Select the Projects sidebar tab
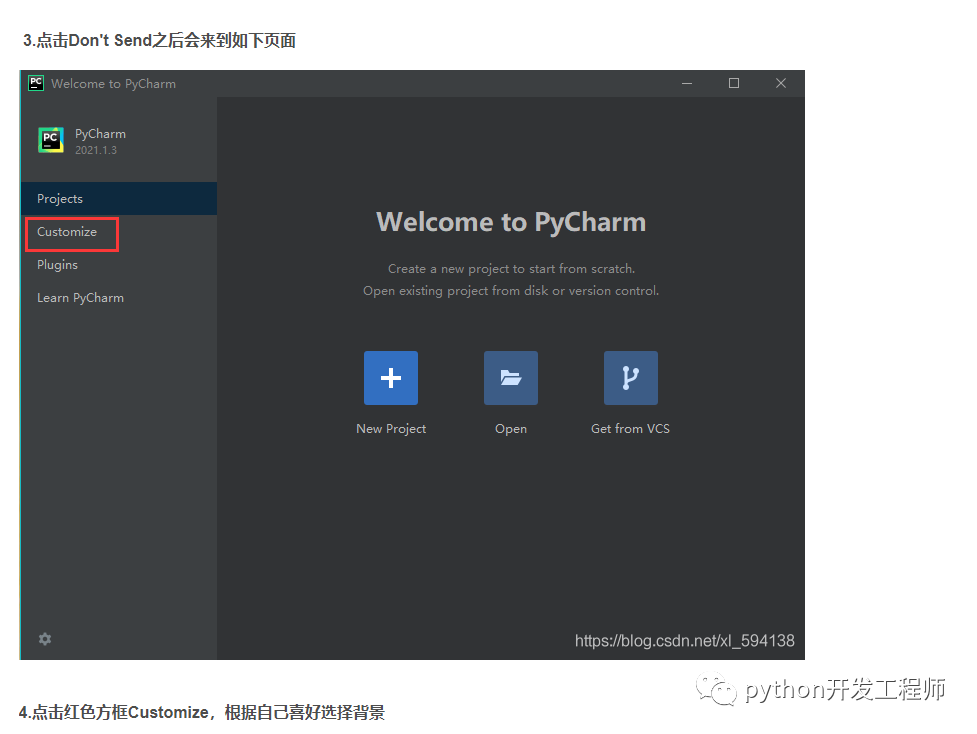The height and width of the screenshot is (734, 977). (x=60, y=199)
